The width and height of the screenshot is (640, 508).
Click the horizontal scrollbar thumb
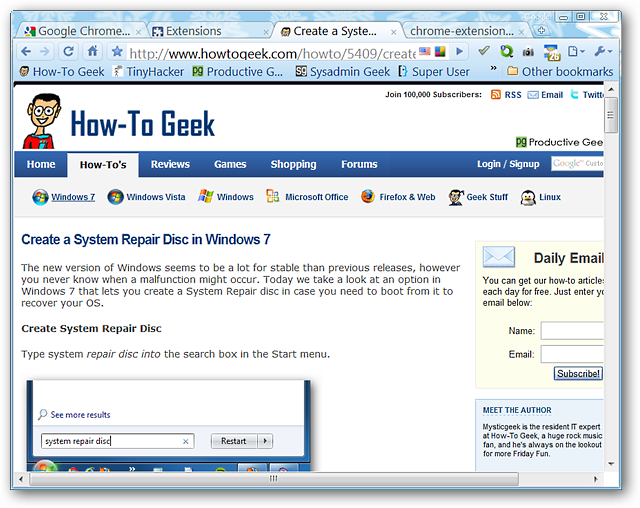(x=274, y=479)
